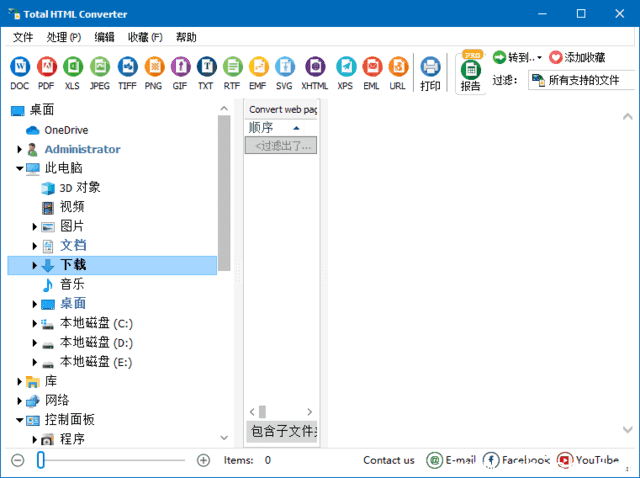Click the Convert web pages header text
640x478 pixels.
(282, 109)
